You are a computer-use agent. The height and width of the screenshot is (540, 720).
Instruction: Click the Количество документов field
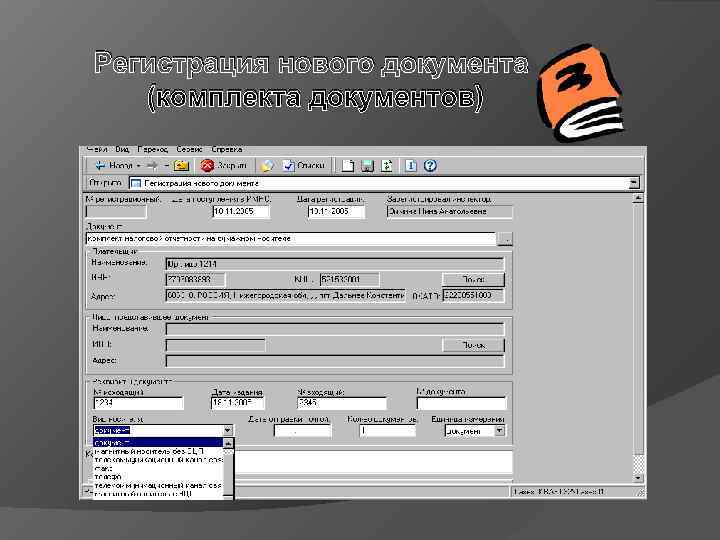[387, 431]
